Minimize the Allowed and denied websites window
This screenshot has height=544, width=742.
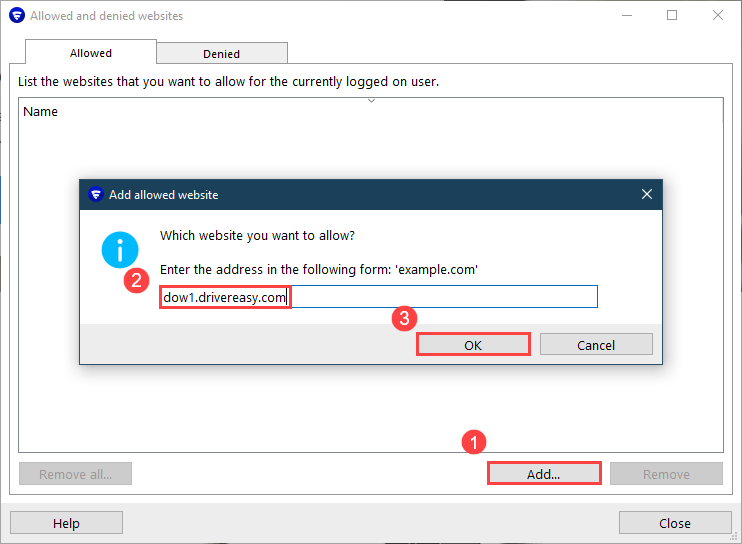tap(626, 16)
